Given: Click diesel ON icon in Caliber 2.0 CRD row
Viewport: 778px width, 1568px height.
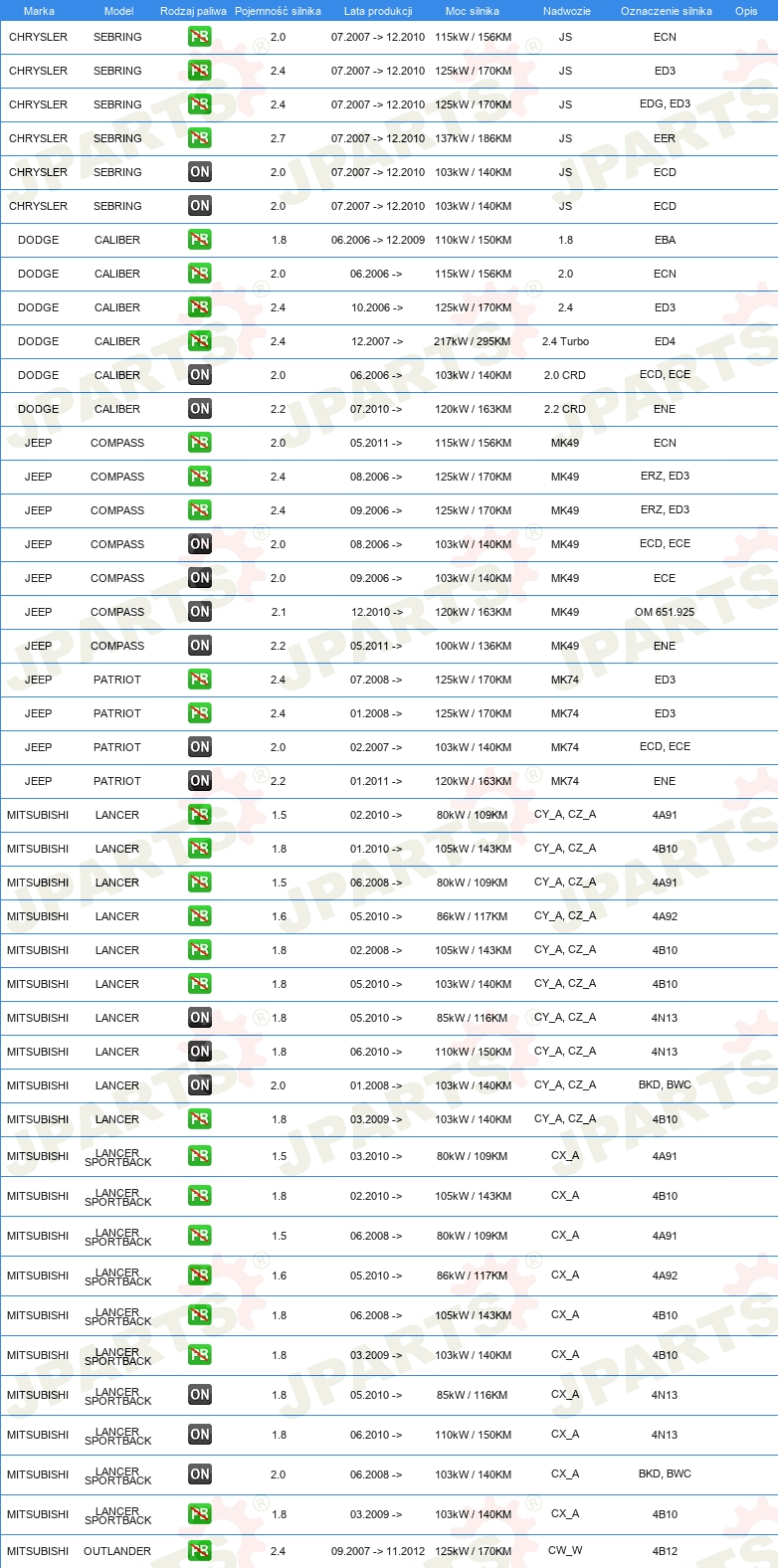Looking at the screenshot, I should (200, 375).
